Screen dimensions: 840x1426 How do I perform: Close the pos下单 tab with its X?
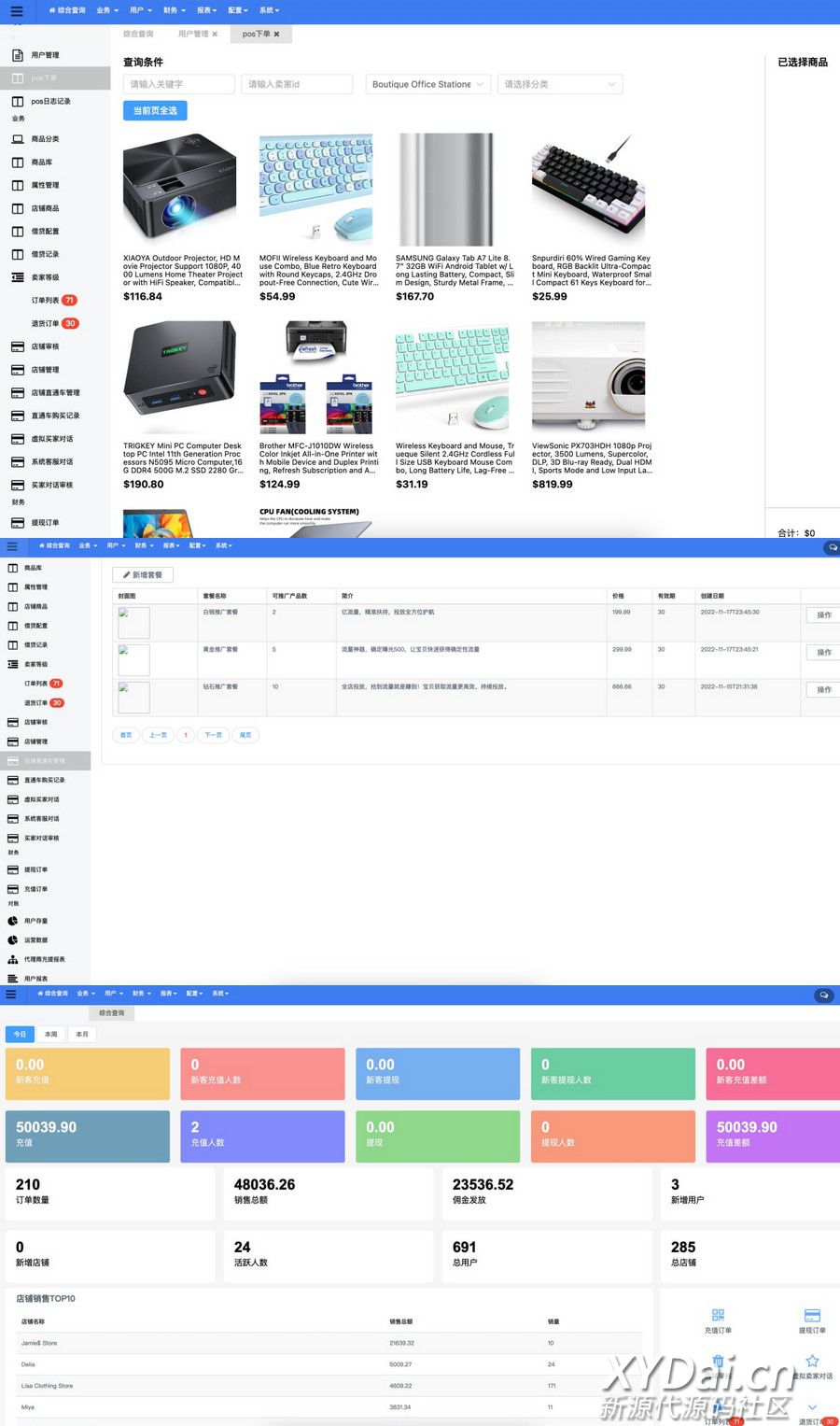[x=276, y=35]
